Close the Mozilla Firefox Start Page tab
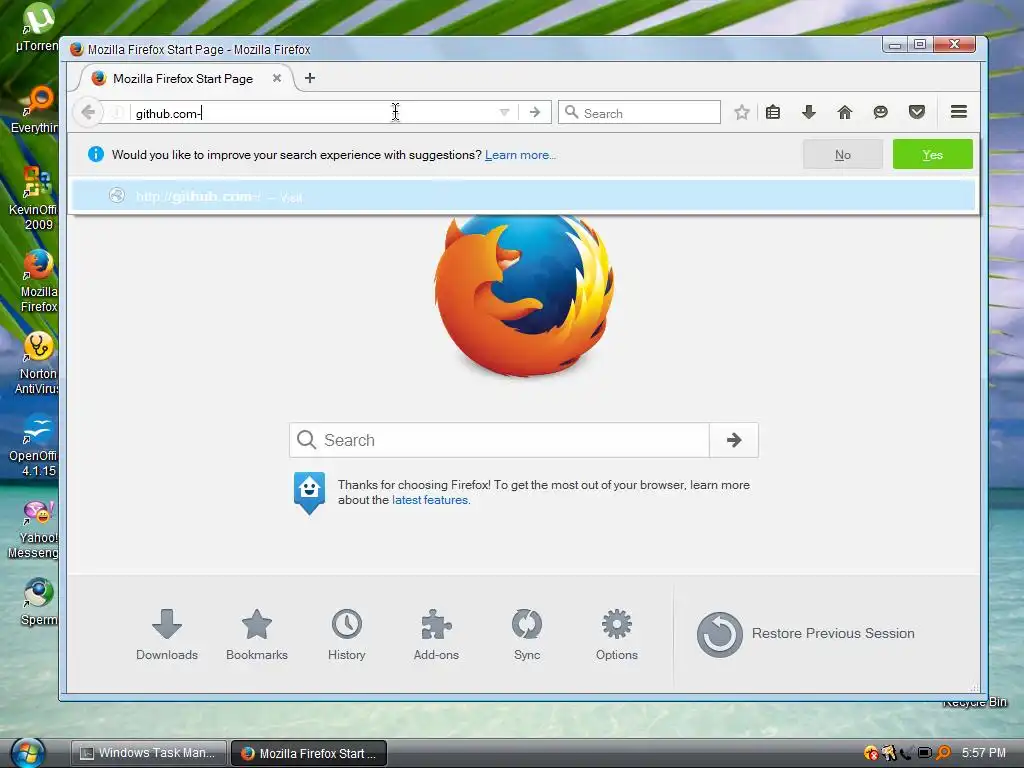 tap(277, 78)
